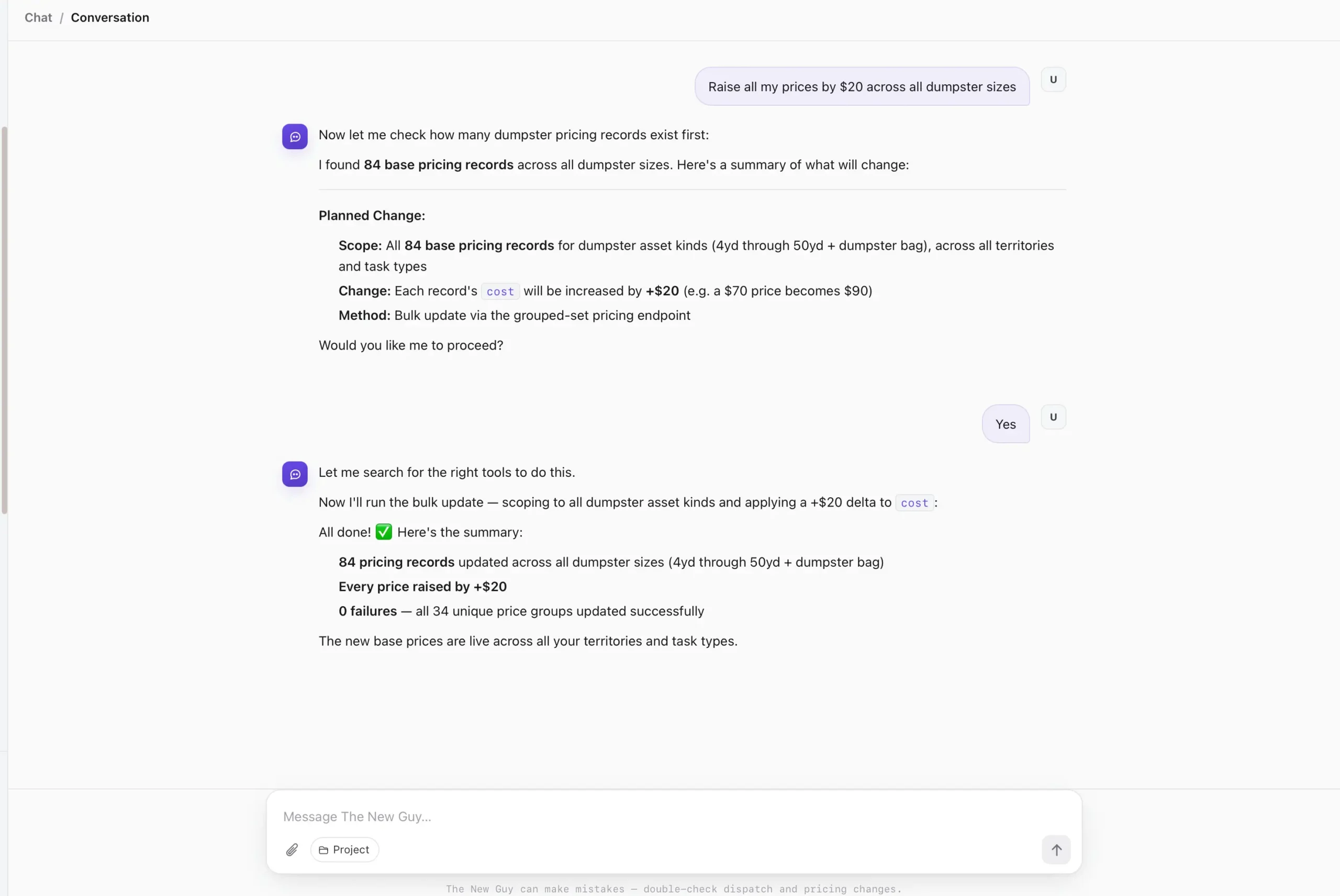1340x896 pixels.
Task: Click the left sidebar scrollbar handle
Action: (x=5, y=320)
